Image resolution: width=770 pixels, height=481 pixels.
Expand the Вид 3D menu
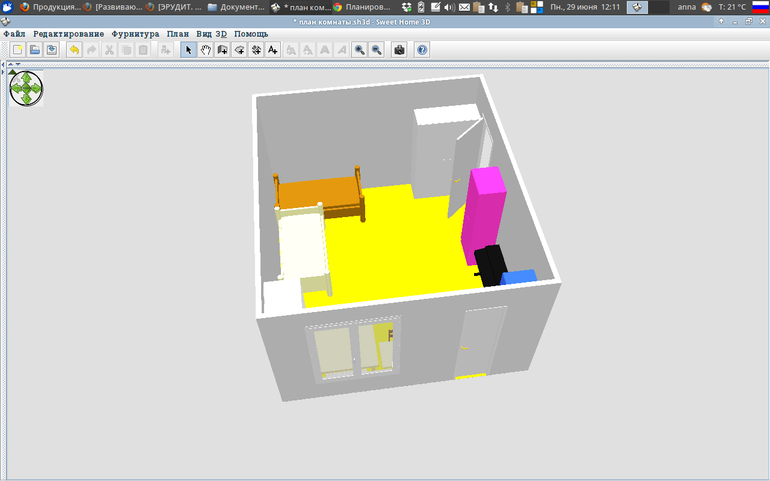tap(212, 34)
